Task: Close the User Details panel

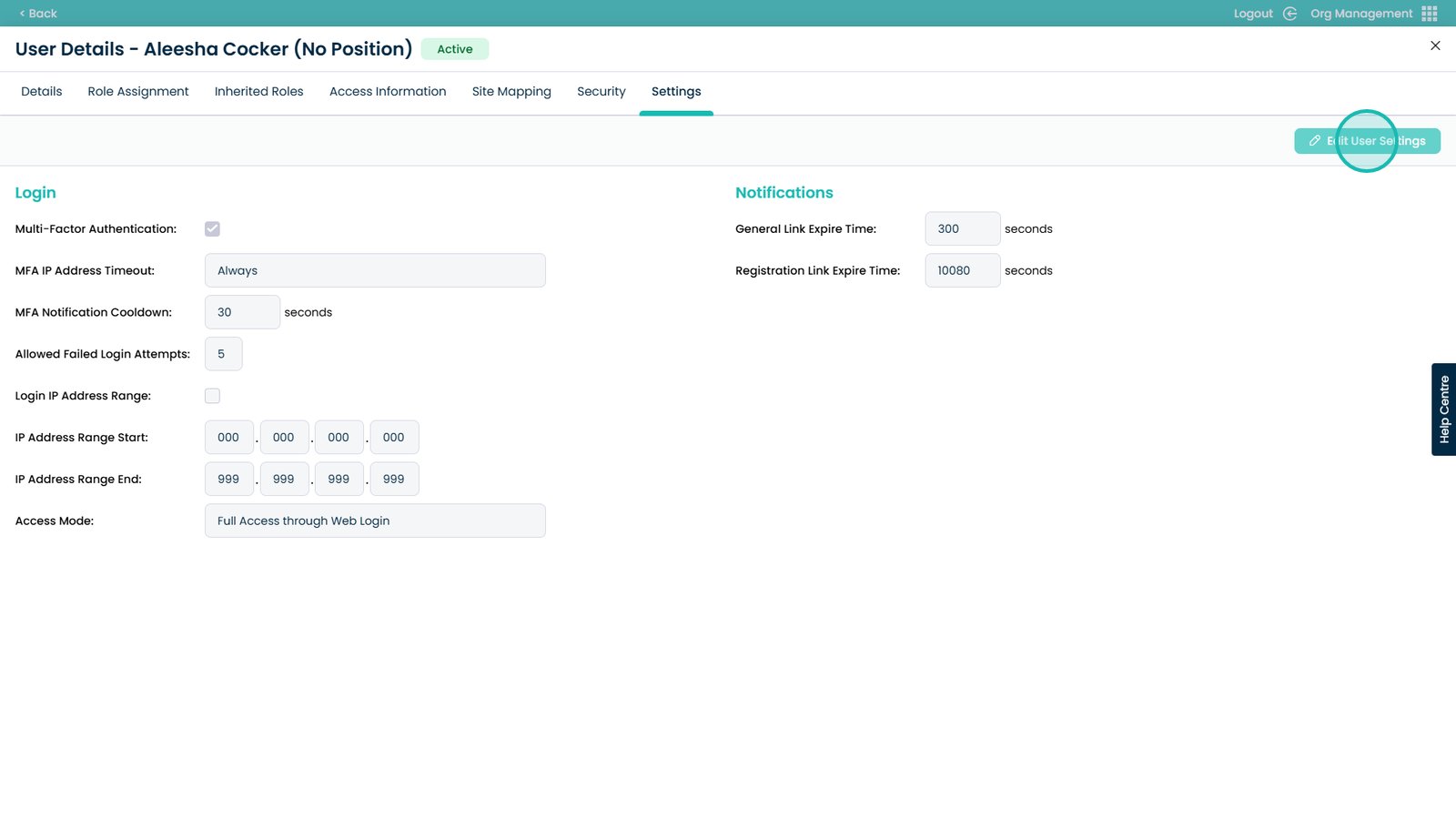Action: coord(1435,45)
